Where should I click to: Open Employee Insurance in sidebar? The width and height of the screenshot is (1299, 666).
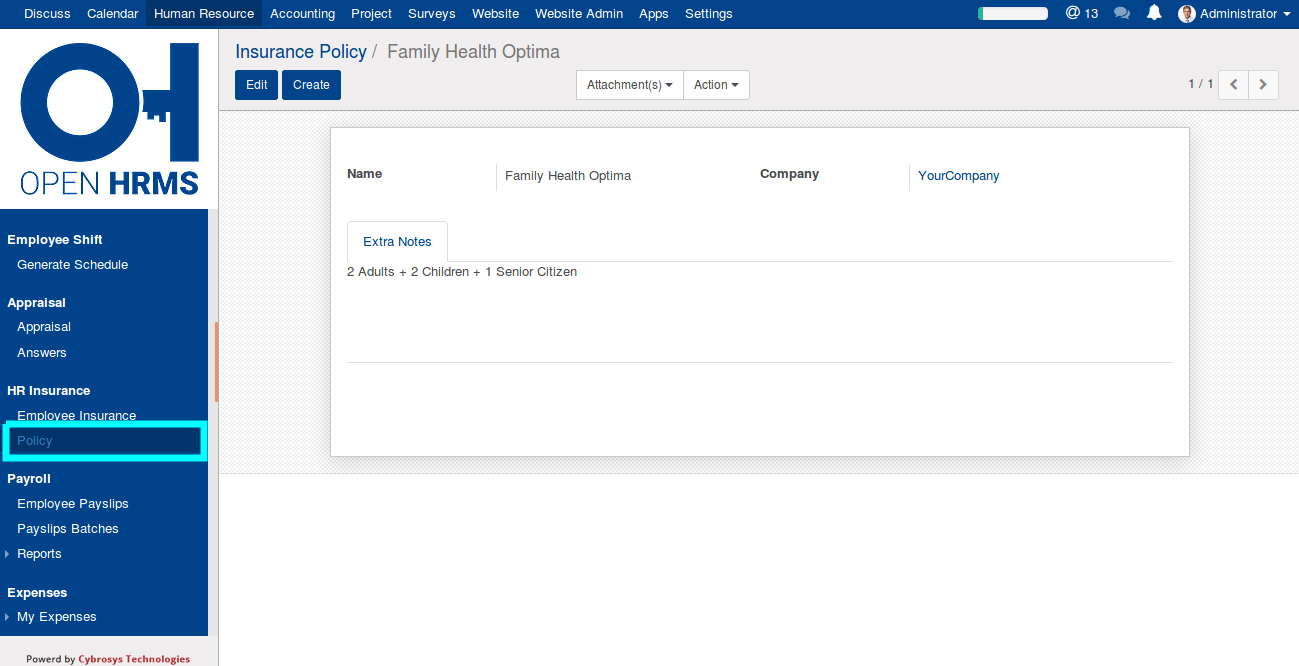[x=77, y=415]
